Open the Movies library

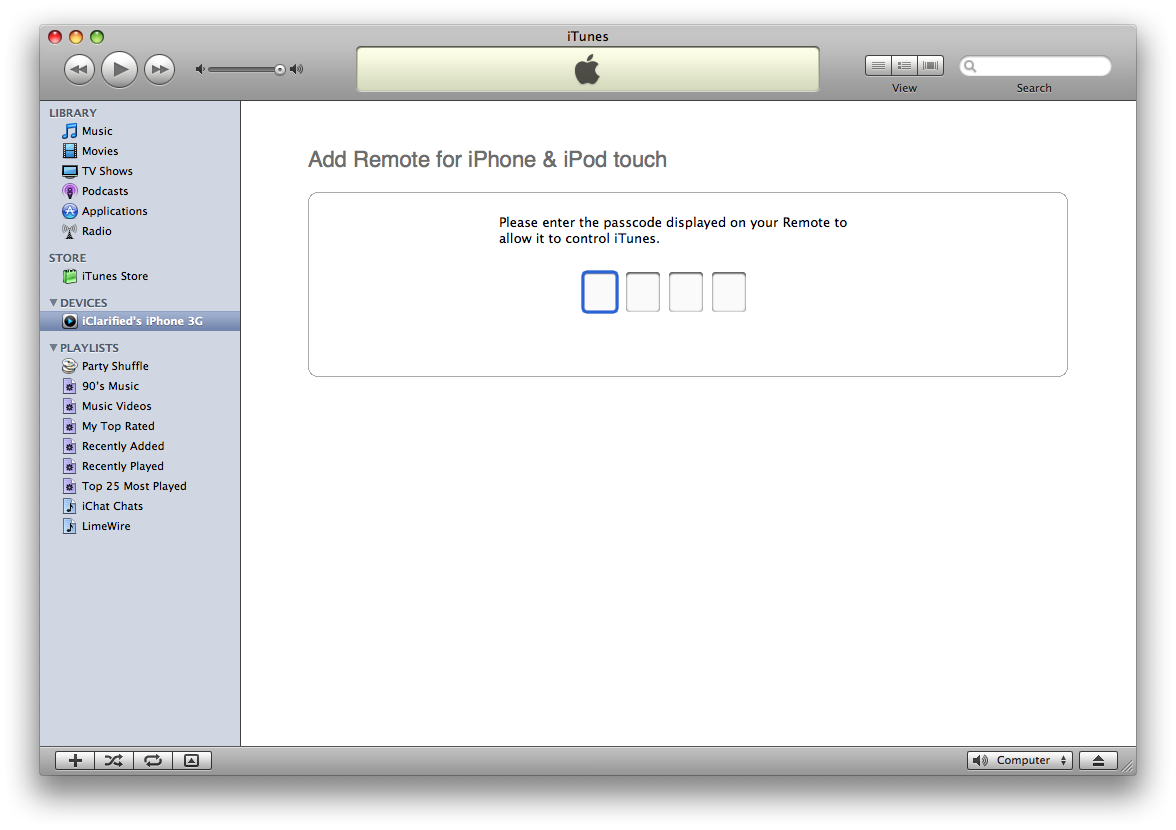pos(140,151)
